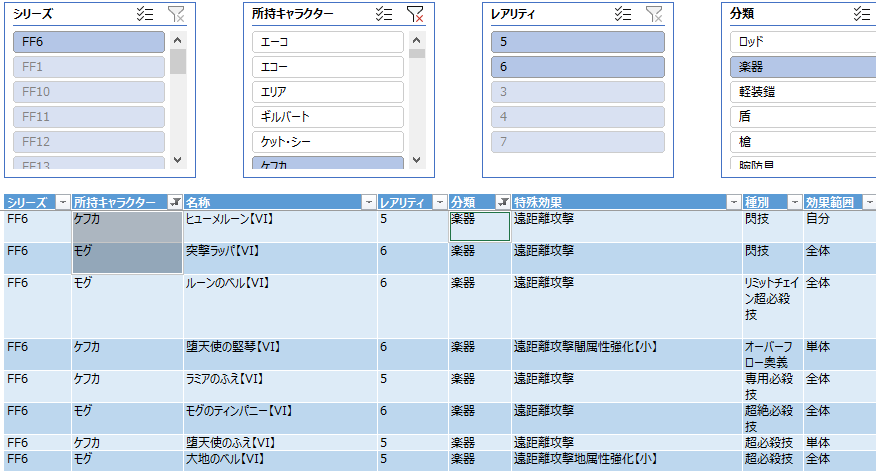876x471 pixels.
Task: Select cell 遠距離攻撃闇属性強化【小】
Action: (627, 354)
